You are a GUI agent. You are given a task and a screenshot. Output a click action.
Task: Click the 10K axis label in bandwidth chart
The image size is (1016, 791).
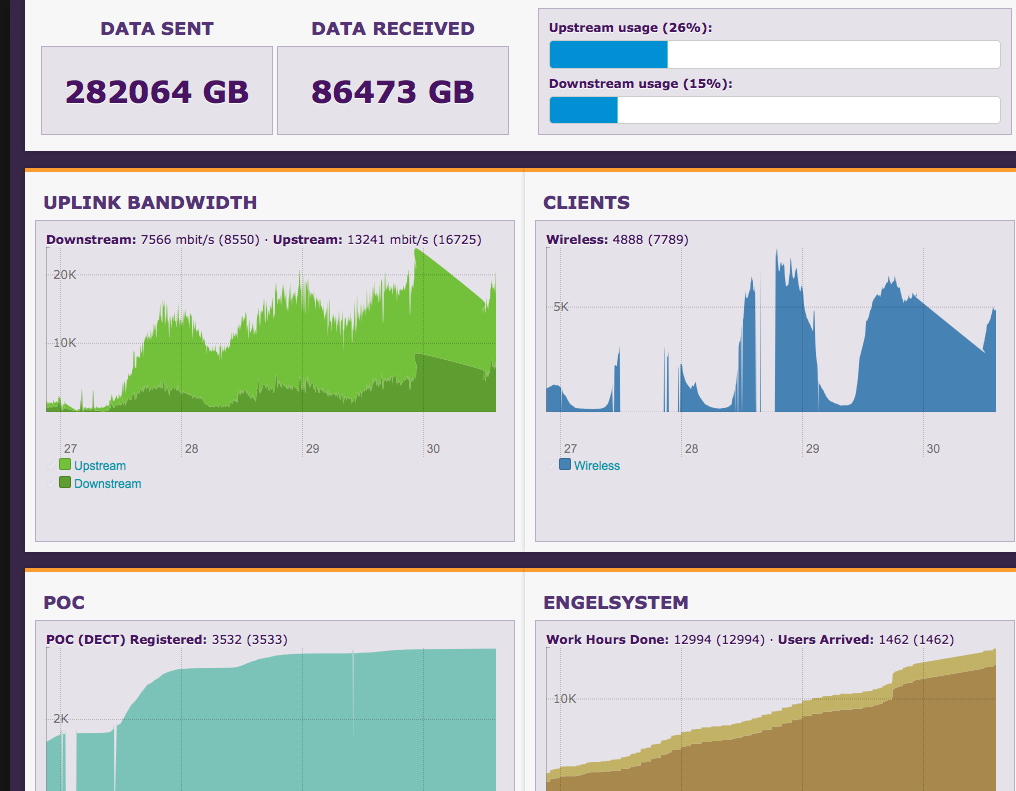point(65,343)
